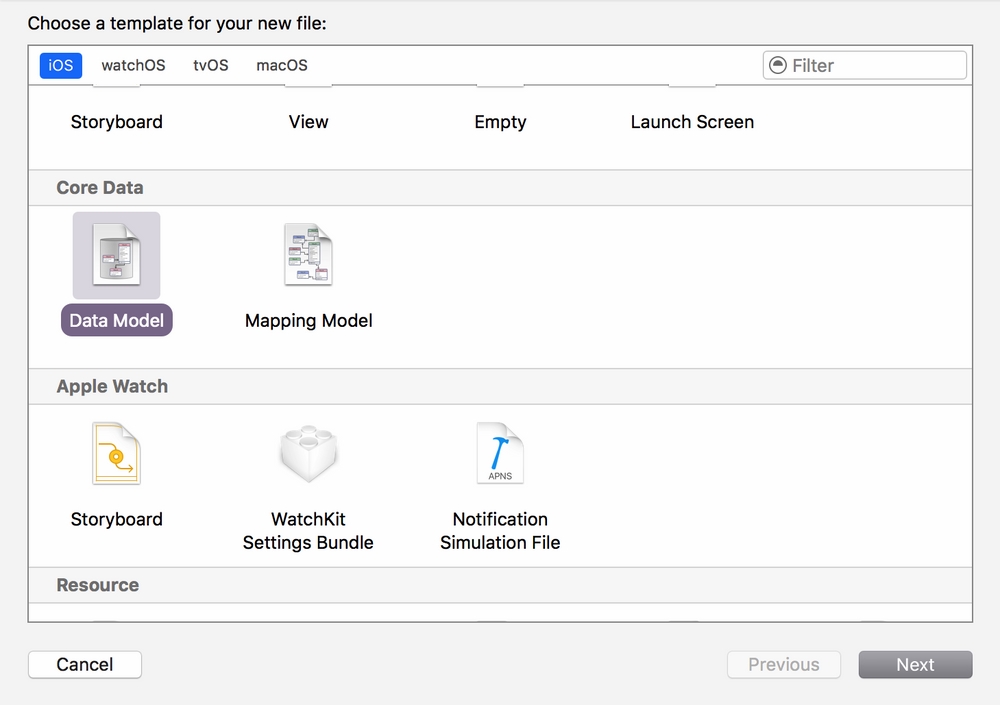Select the Notification Simulation File APNS icon

tap(500, 454)
